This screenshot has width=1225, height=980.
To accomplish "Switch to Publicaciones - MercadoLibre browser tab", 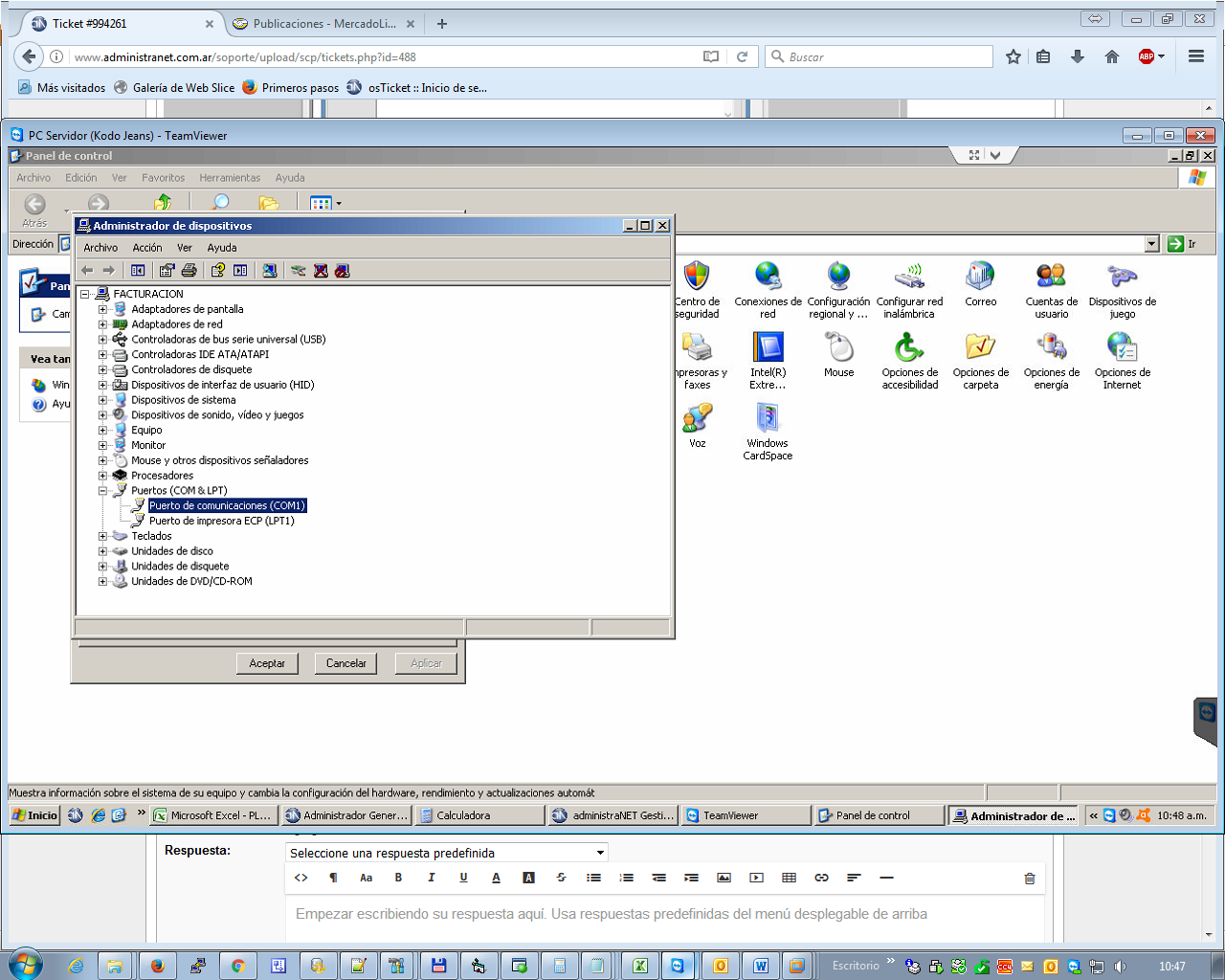I will tap(323, 24).
